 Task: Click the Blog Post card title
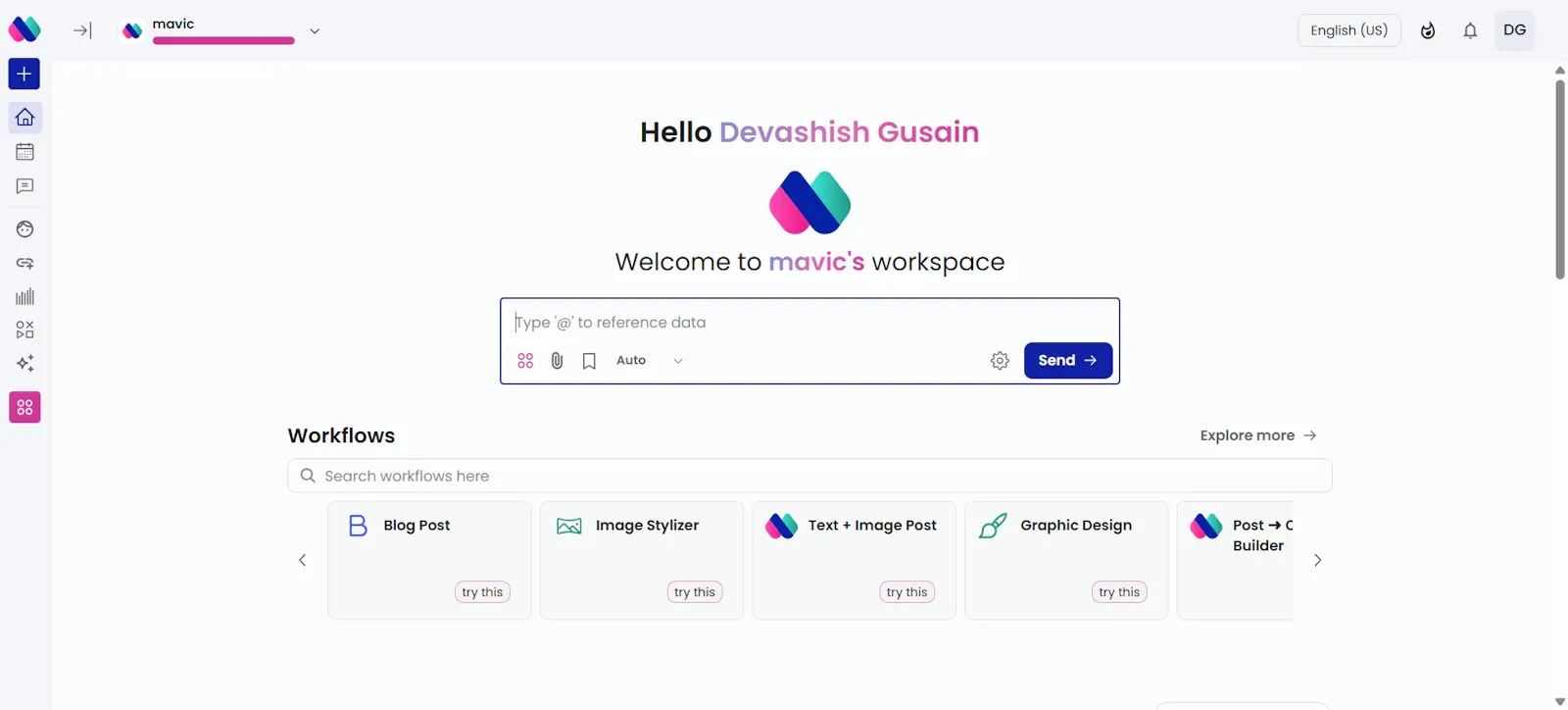(416, 526)
